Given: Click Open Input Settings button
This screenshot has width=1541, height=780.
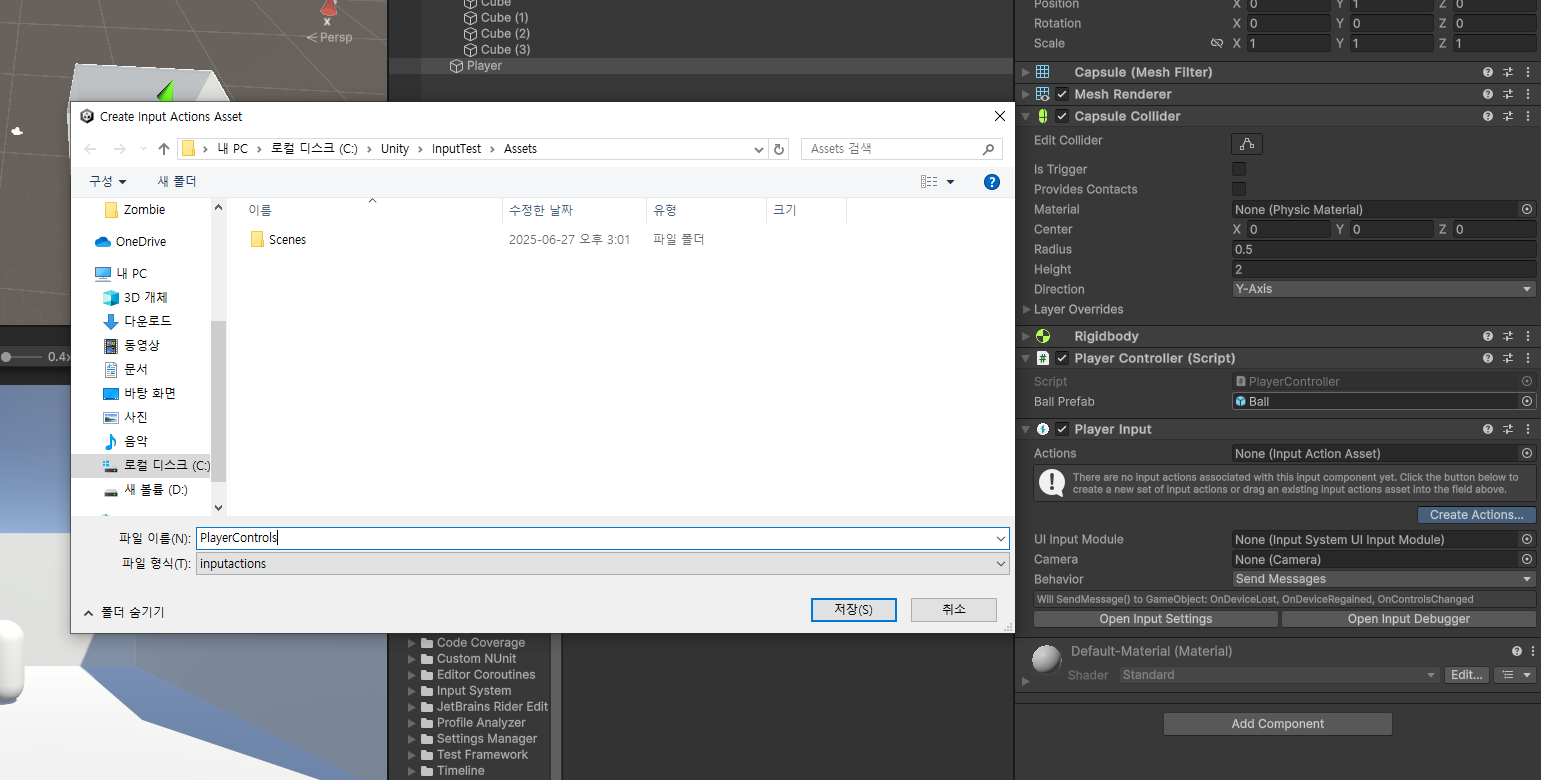Looking at the screenshot, I should pos(1155,619).
